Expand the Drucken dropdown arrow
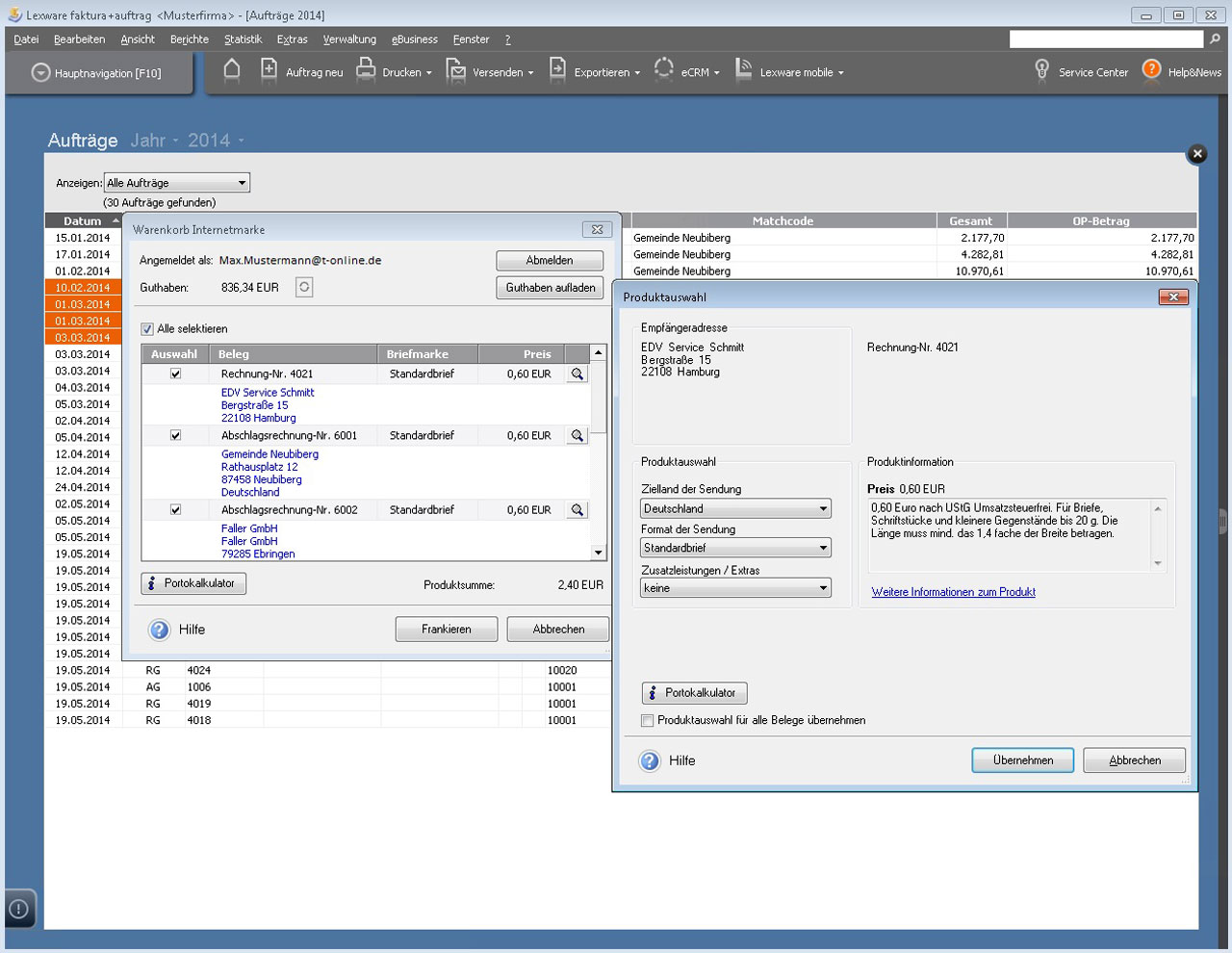Screen dimensions: 1232x953 pyautogui.click(x=428, y=73)
